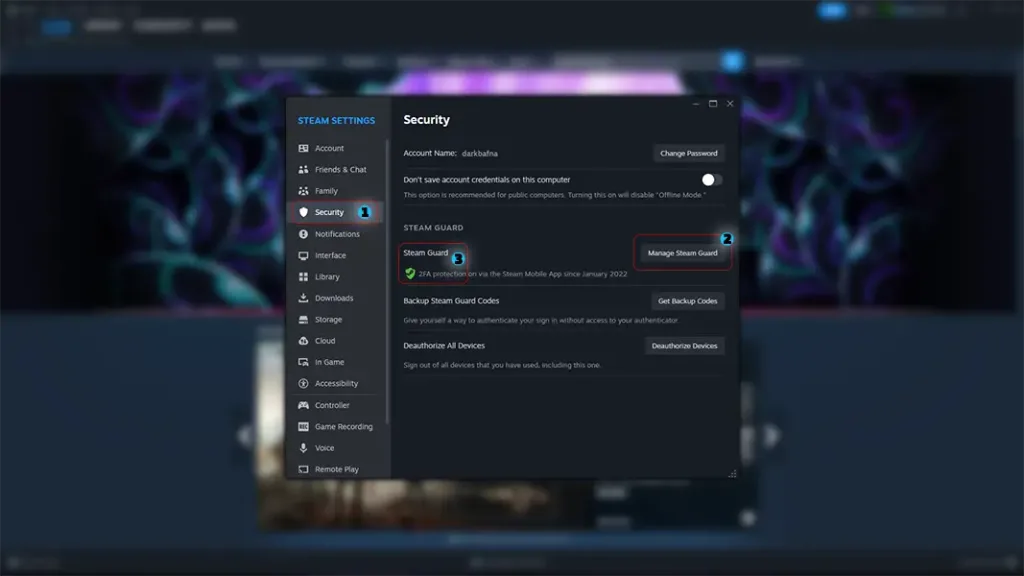
Task: Click the Manage Steam Guard button
Action: (x=682, y=253)
